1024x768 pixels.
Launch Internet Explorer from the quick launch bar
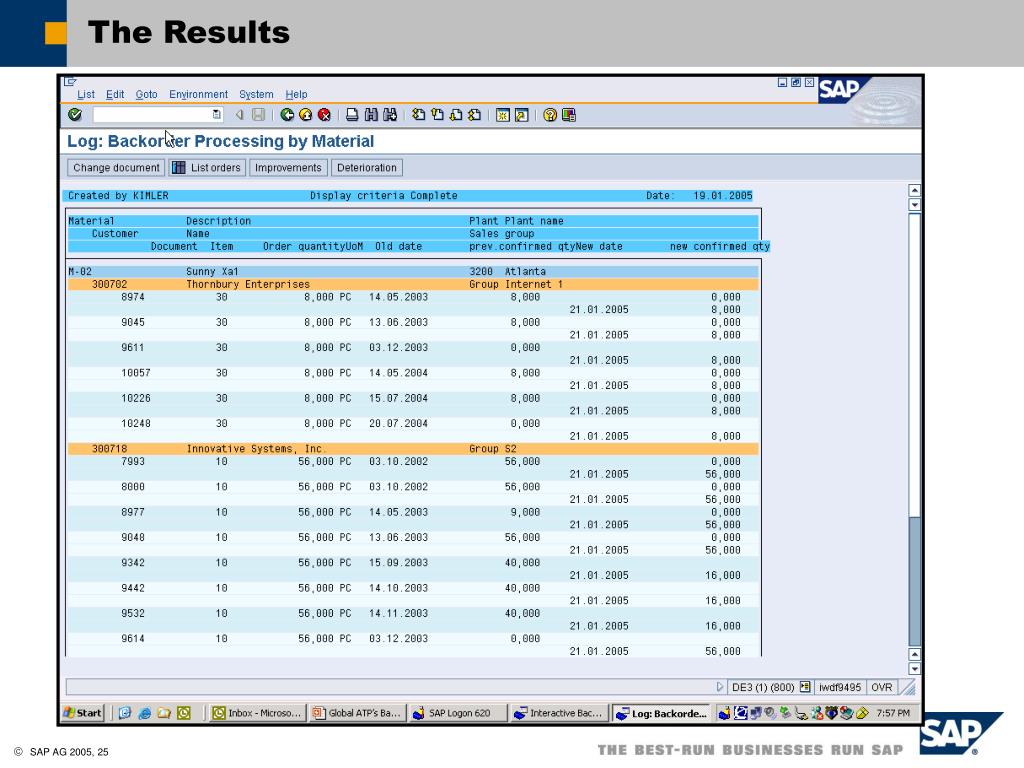[144, 713]
